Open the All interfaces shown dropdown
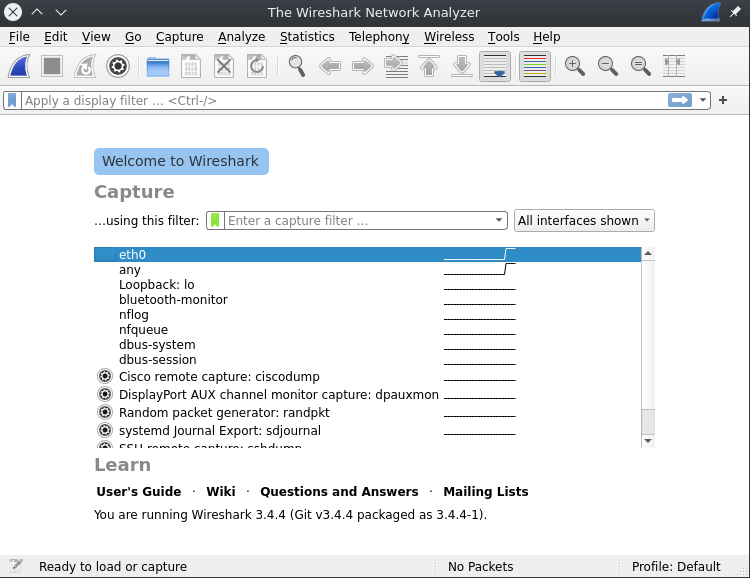This screenshot has width=750, height=578. [584, 221]
